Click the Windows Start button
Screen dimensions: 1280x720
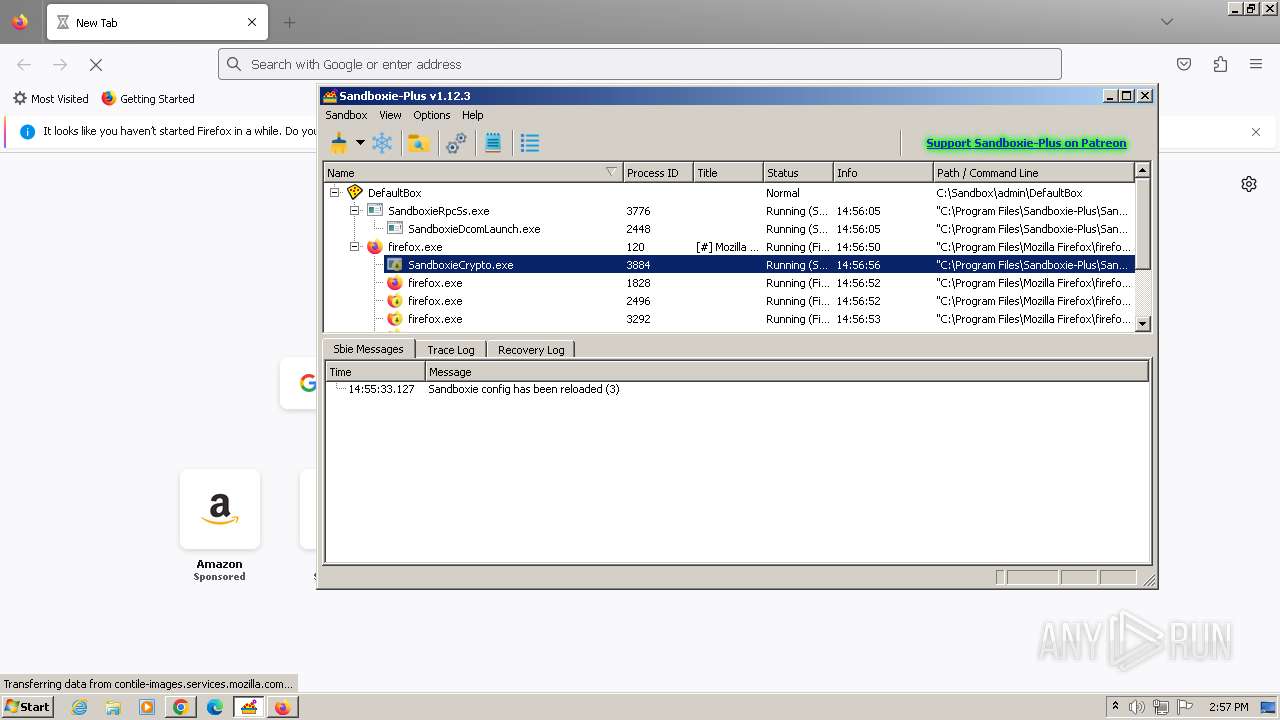[x=28, y=706]
